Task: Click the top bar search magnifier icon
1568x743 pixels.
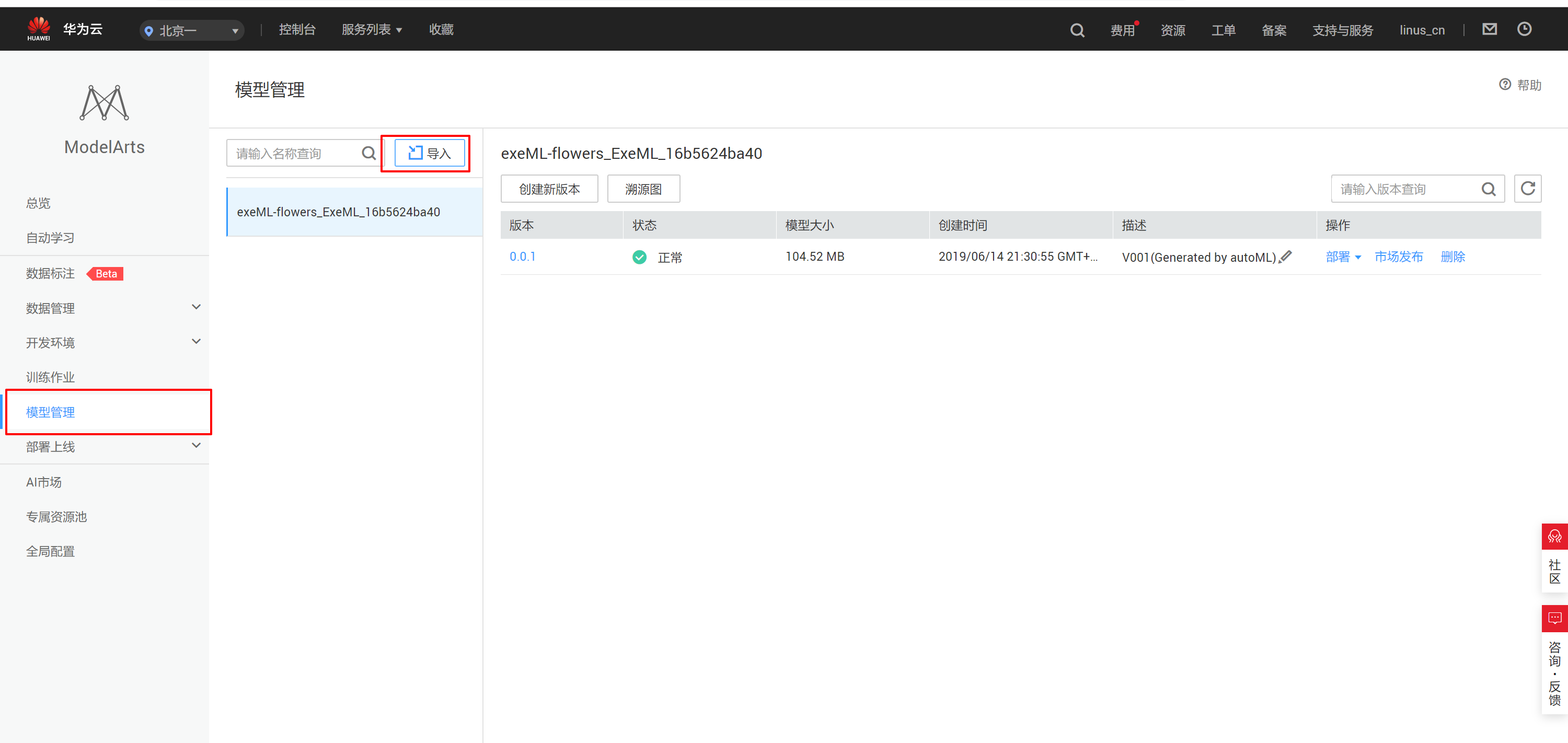Action: (x=1077, y=30)
